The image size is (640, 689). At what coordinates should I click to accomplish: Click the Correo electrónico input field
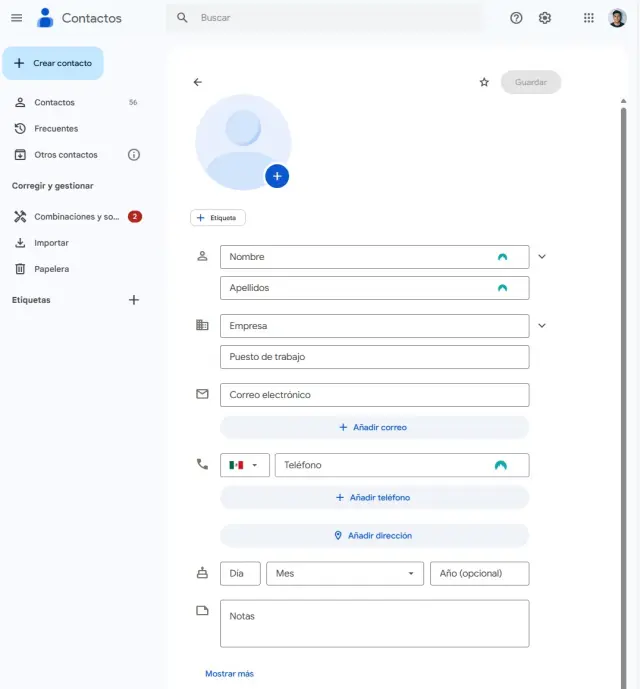coord(374,395)
